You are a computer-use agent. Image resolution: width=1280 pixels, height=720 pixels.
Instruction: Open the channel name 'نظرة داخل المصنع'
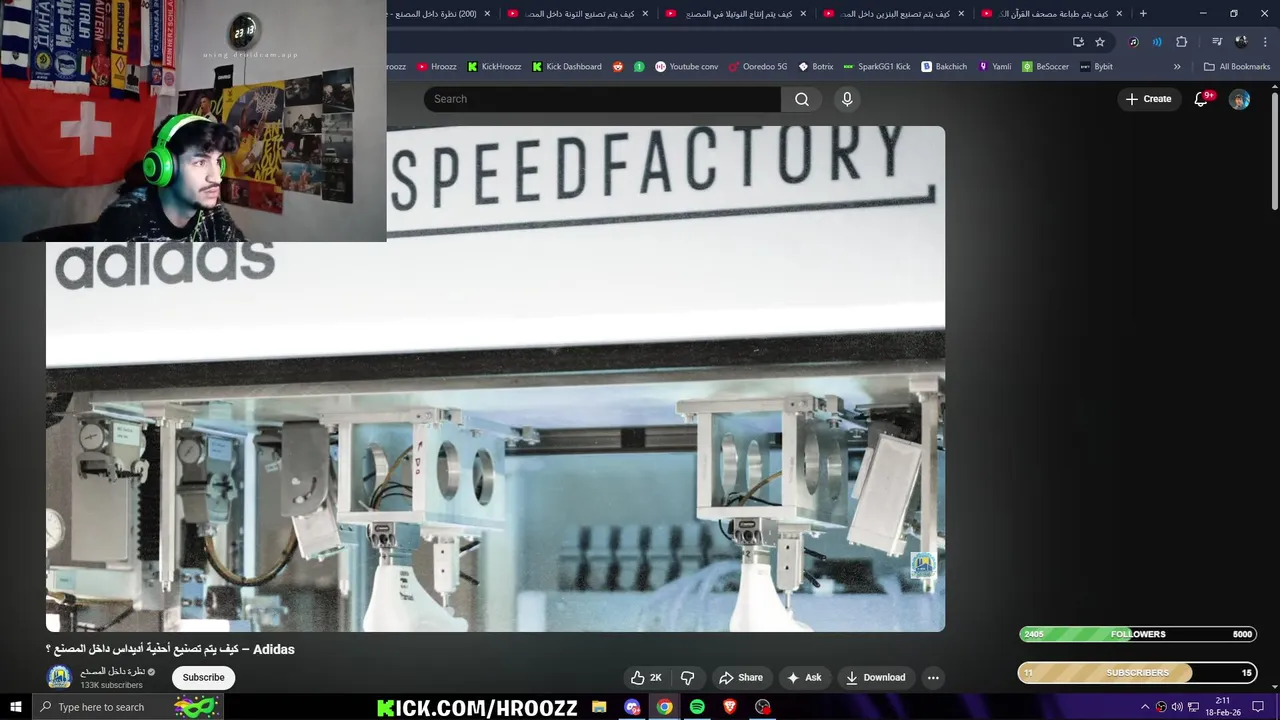click(x=113, y=671)
